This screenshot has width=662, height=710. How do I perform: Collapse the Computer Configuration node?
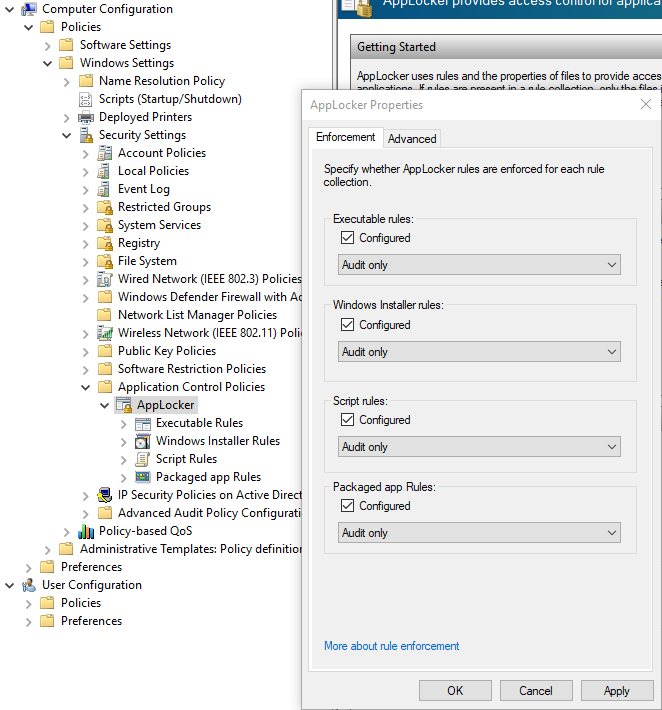point(10,9)
